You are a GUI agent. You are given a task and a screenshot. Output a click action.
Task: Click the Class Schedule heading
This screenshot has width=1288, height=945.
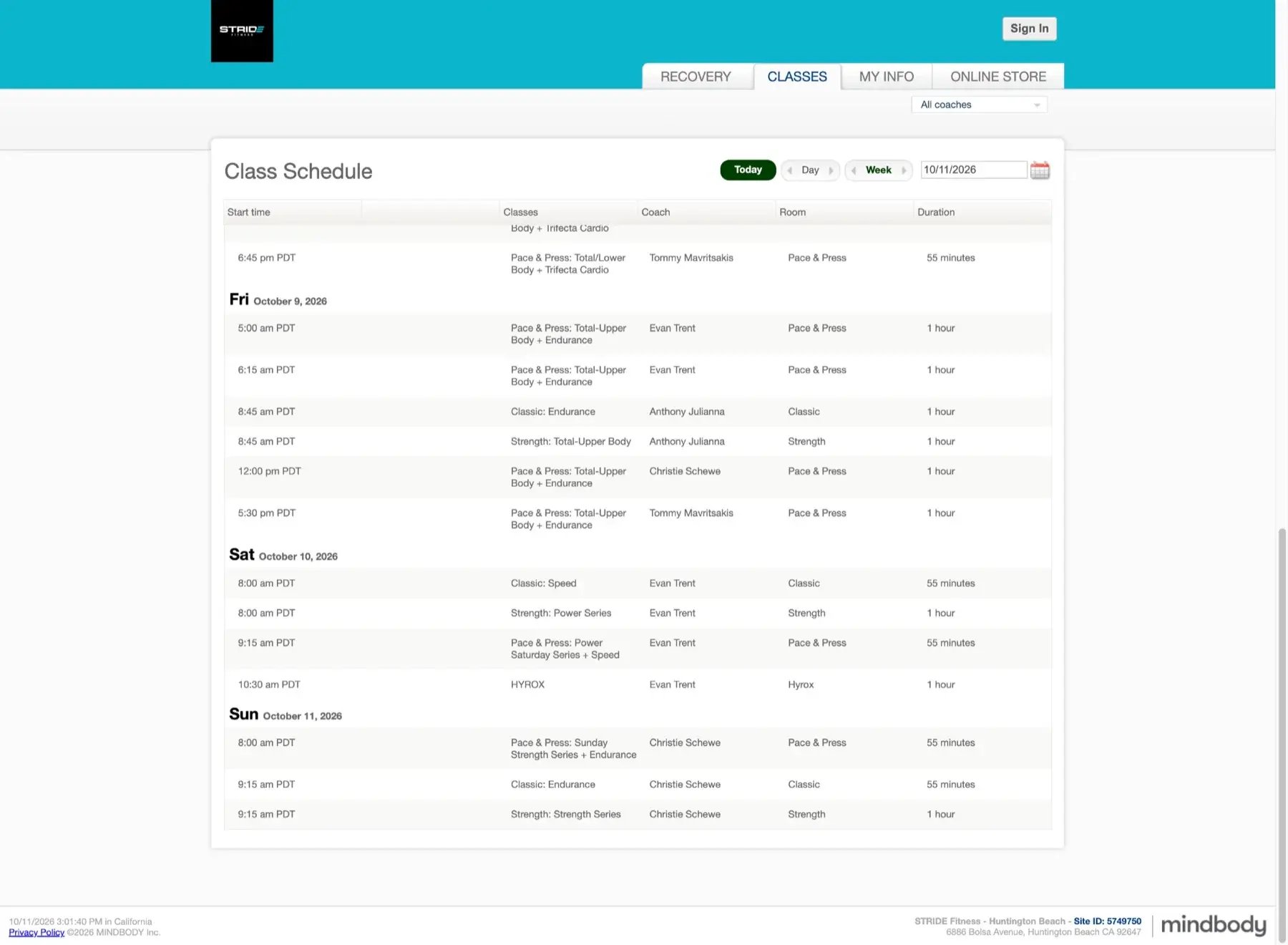coord(298,171)
